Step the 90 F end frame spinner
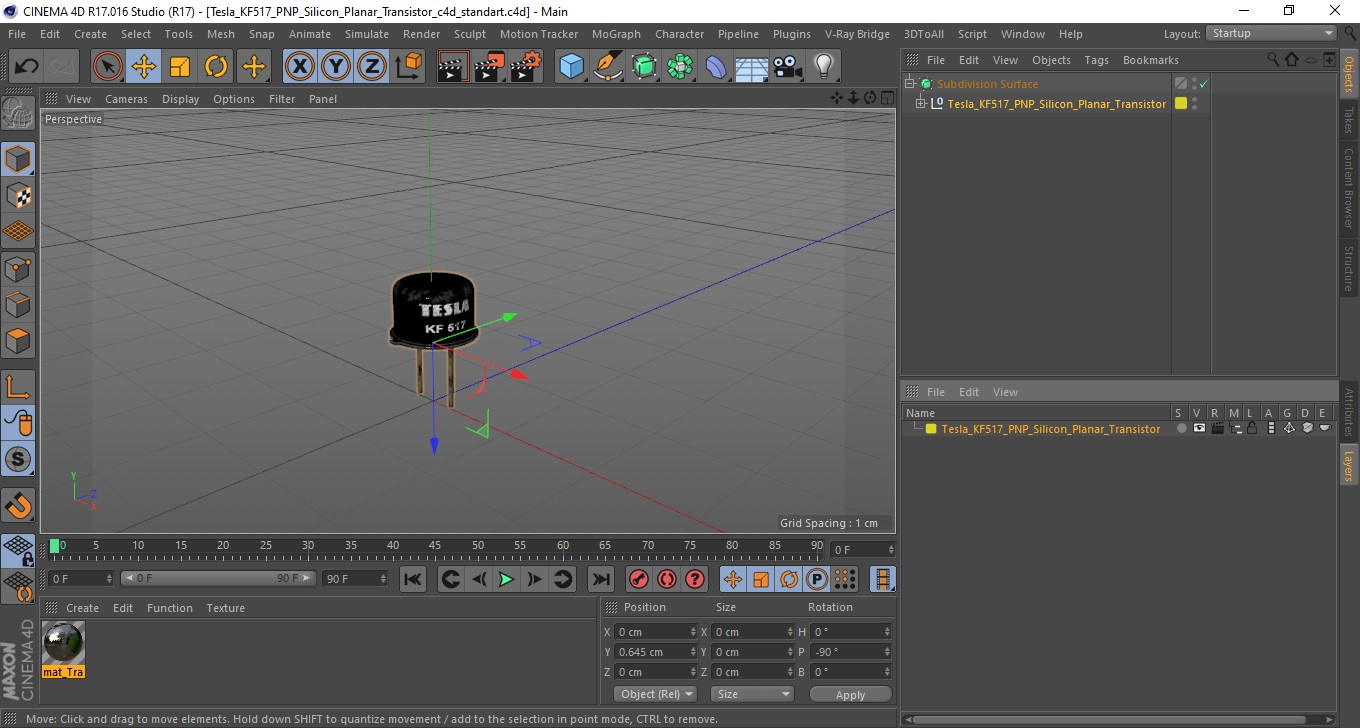The image size is (1360, 728). [382, 579]
